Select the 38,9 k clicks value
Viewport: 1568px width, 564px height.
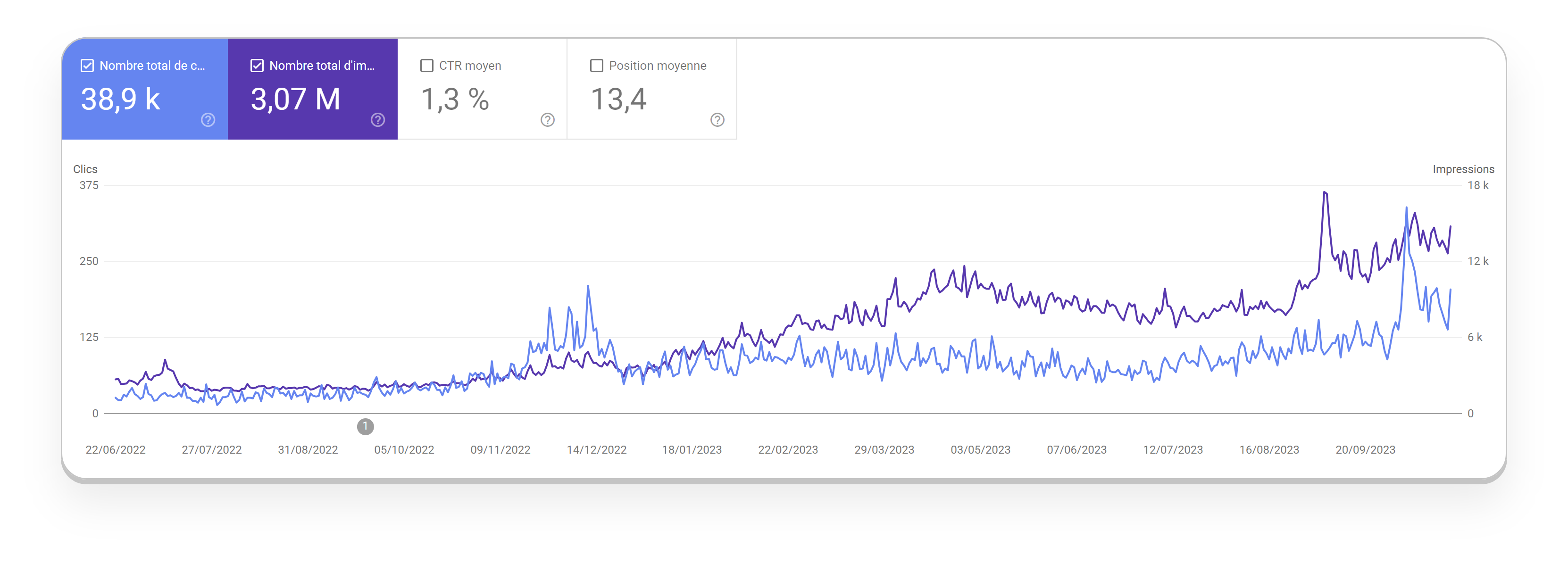tap(120, 99)
